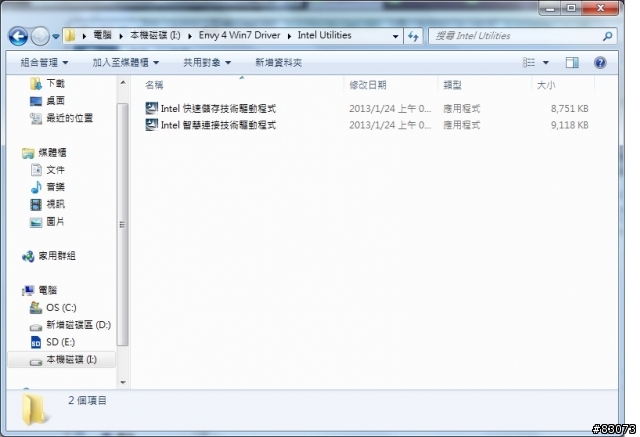Click the 8,751 KB size cell
Viewport: 640px width, 437px height.
569,109
